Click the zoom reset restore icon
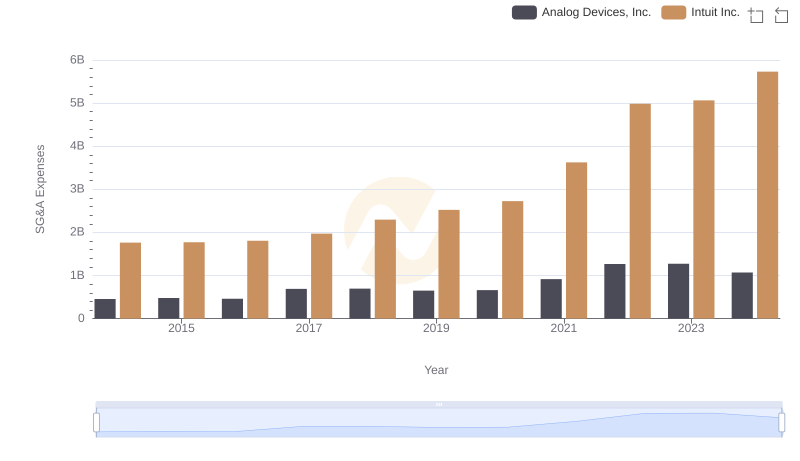 781,15
